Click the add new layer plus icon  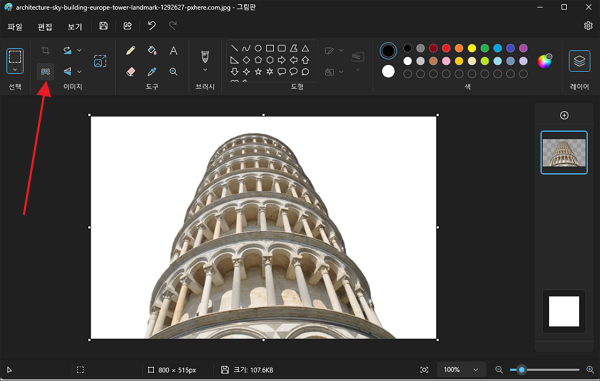click(564, 115)
